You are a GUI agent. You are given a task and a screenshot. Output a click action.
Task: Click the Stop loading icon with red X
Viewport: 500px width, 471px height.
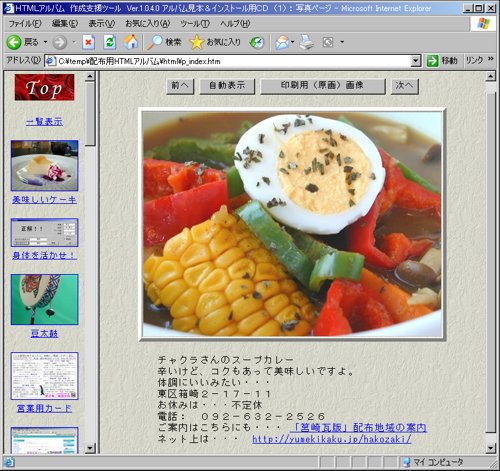click(88, 42)
